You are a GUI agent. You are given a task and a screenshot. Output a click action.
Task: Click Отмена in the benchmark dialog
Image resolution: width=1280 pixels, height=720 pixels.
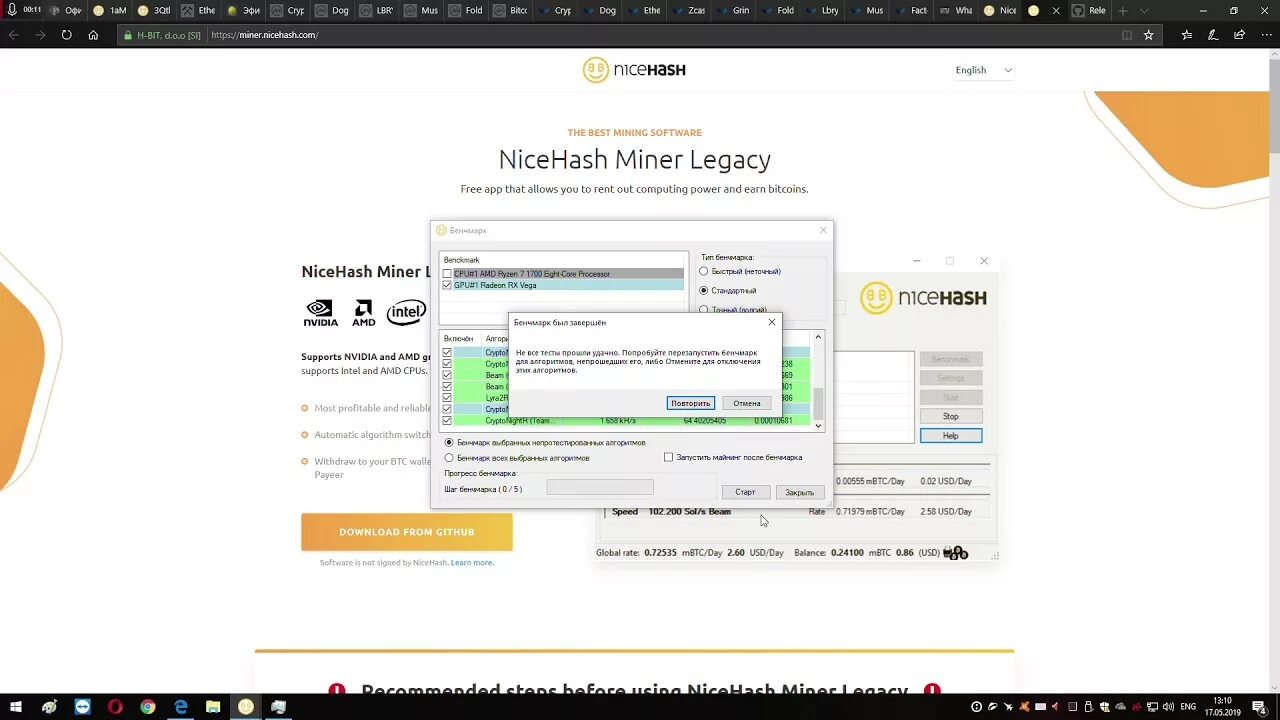746,403
